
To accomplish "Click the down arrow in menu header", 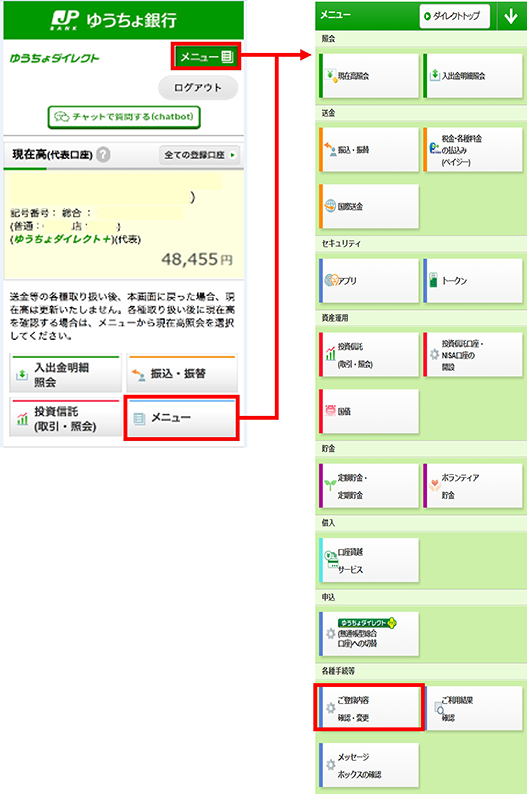I will tap(511, 16).
